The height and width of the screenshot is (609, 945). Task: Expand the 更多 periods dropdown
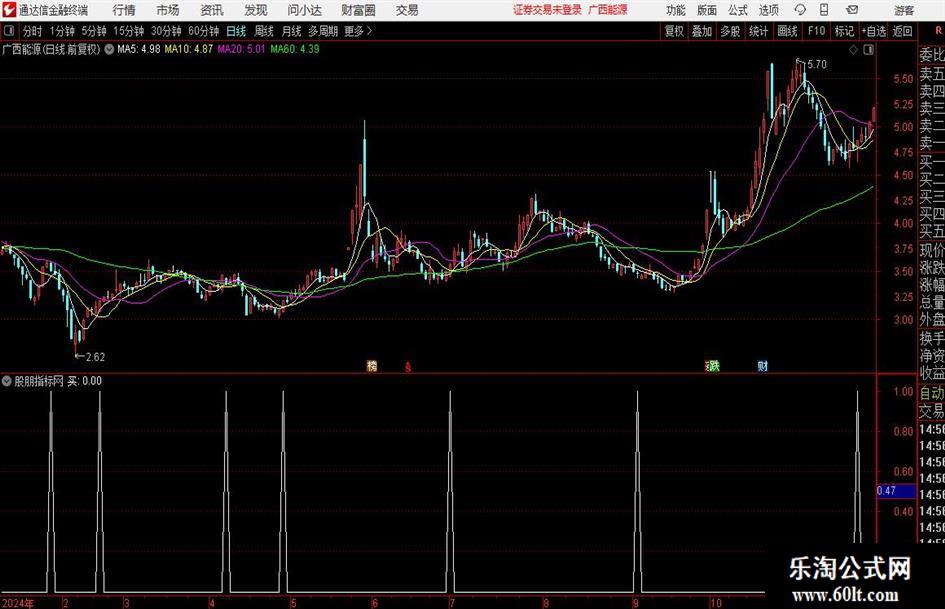point(358,31)
